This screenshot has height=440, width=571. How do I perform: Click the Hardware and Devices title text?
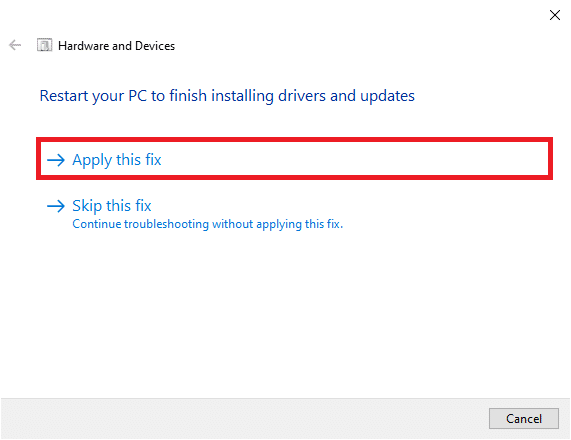[x=117, y=46]
